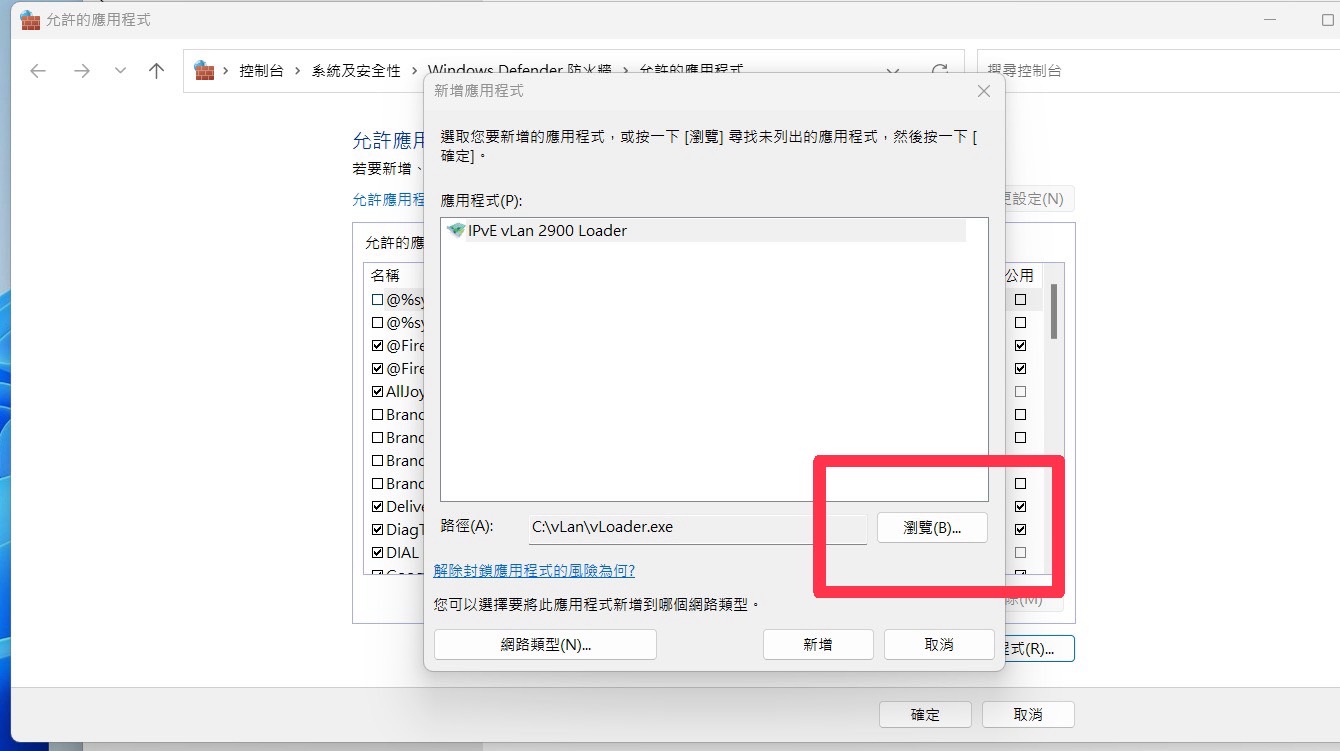Focus the 搜尋控制台 search box

tap(1158, 71)
